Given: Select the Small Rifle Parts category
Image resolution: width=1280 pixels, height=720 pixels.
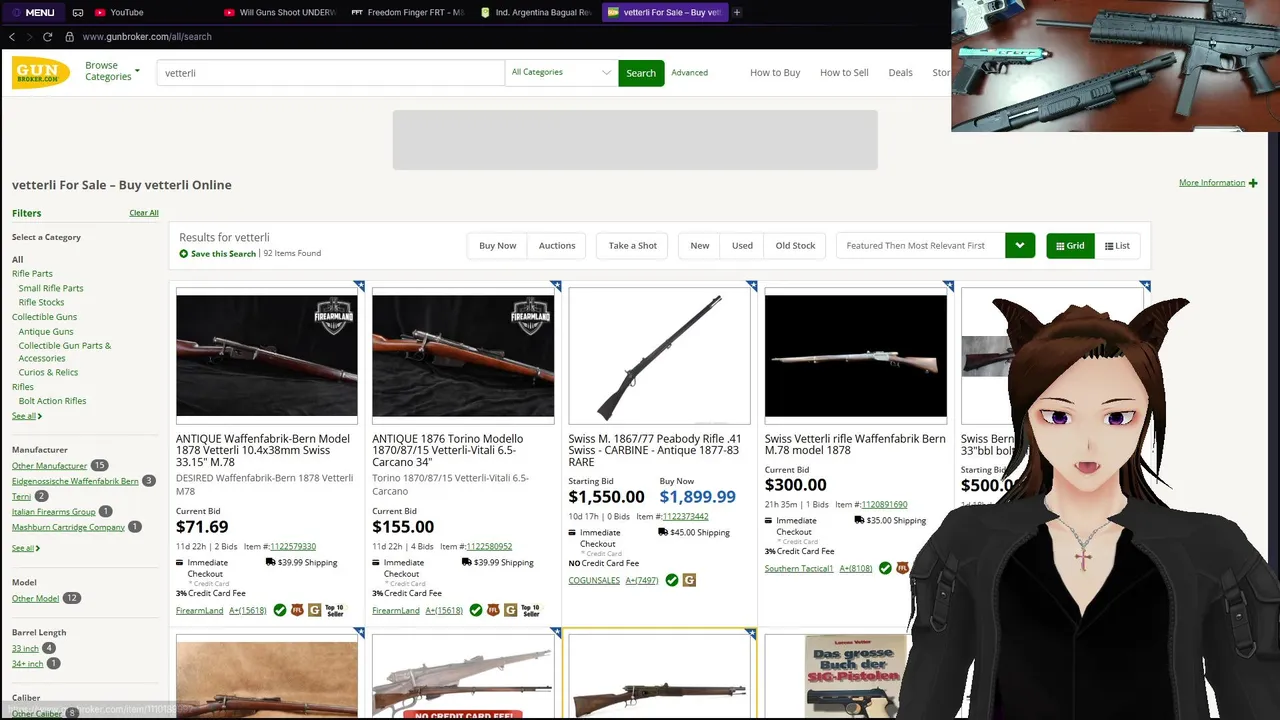Looking at the screenshot, I should pos(51,288).
